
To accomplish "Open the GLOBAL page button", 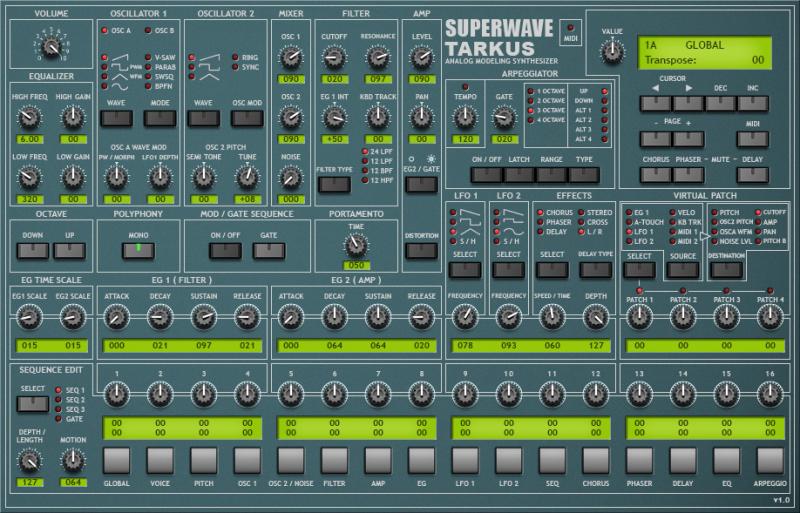I will click(x=116, y=461).
